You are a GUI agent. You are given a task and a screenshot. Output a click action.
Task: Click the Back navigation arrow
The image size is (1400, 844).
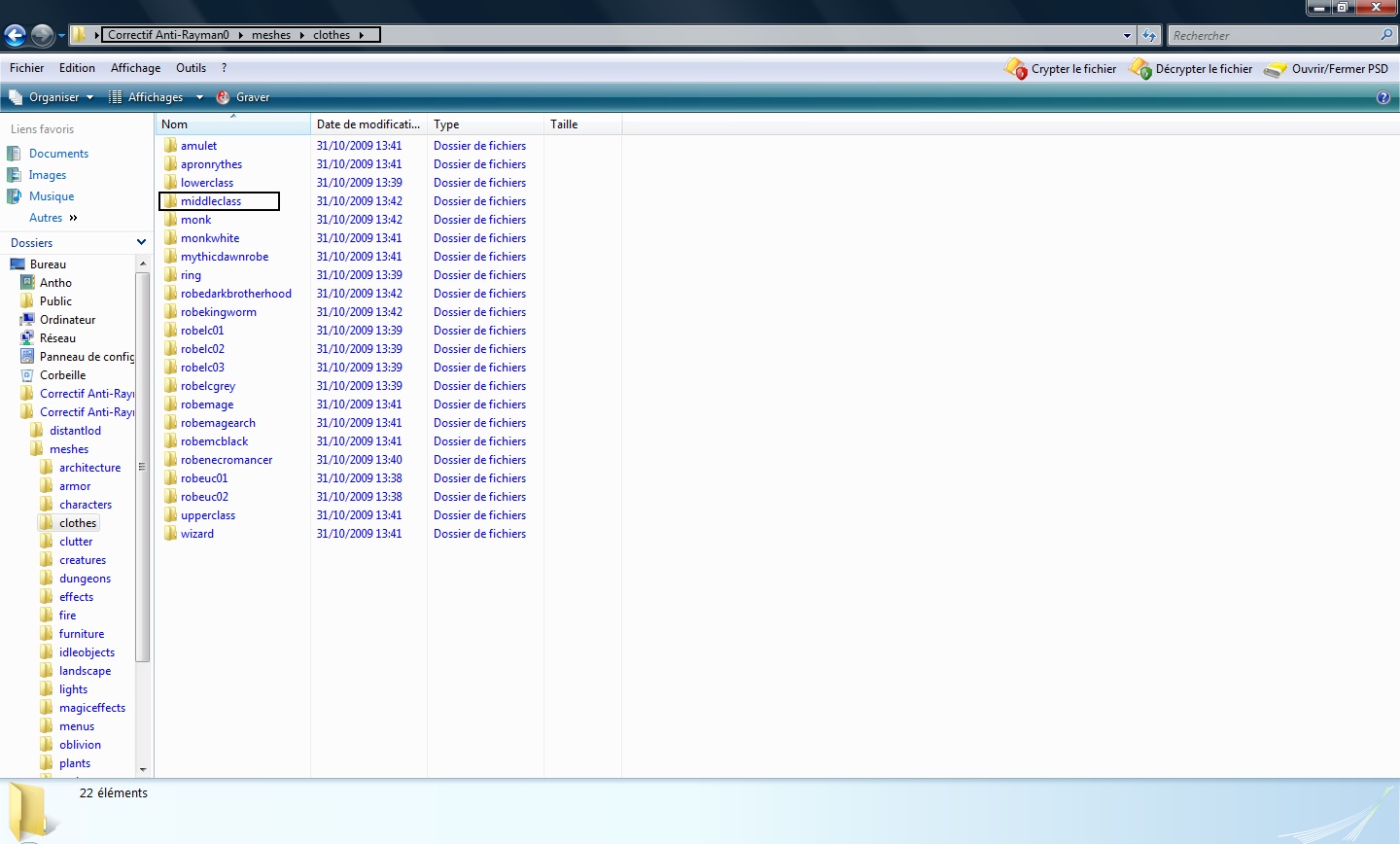15,36
